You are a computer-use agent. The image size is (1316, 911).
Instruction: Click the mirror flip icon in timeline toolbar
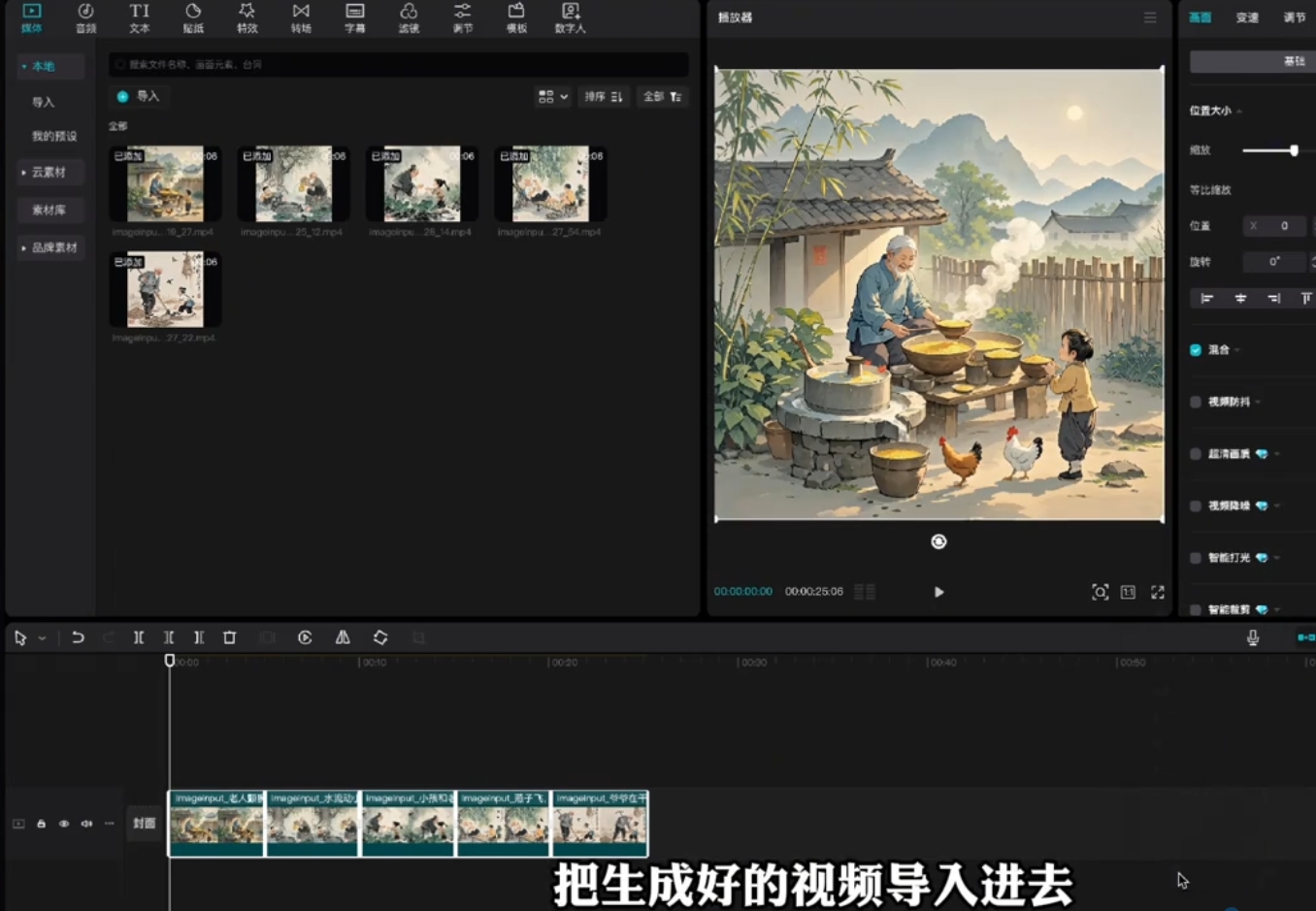(x=343, y=637)
